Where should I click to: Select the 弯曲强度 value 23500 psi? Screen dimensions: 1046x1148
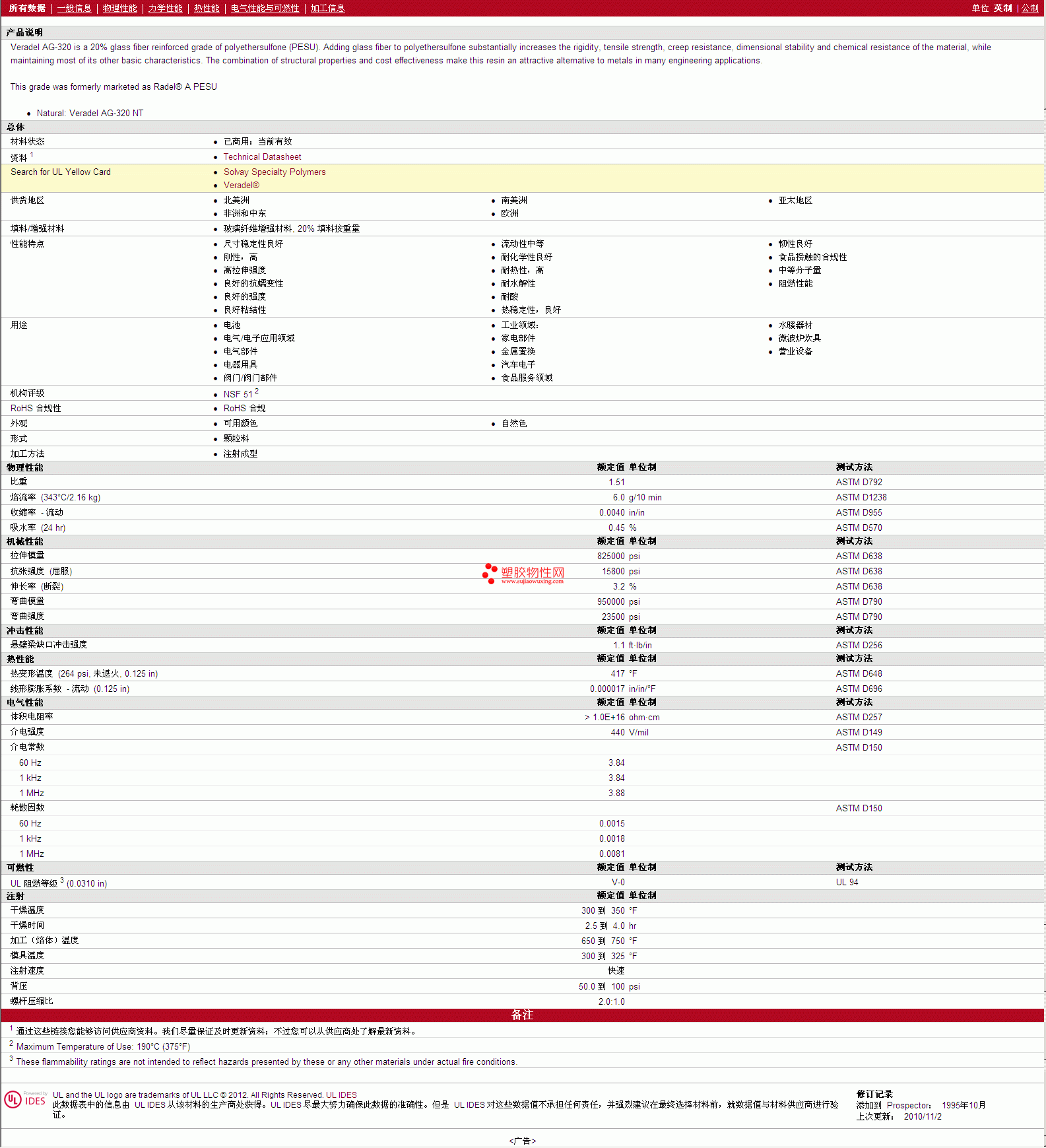pyautogui.click(x=620, y=617)
